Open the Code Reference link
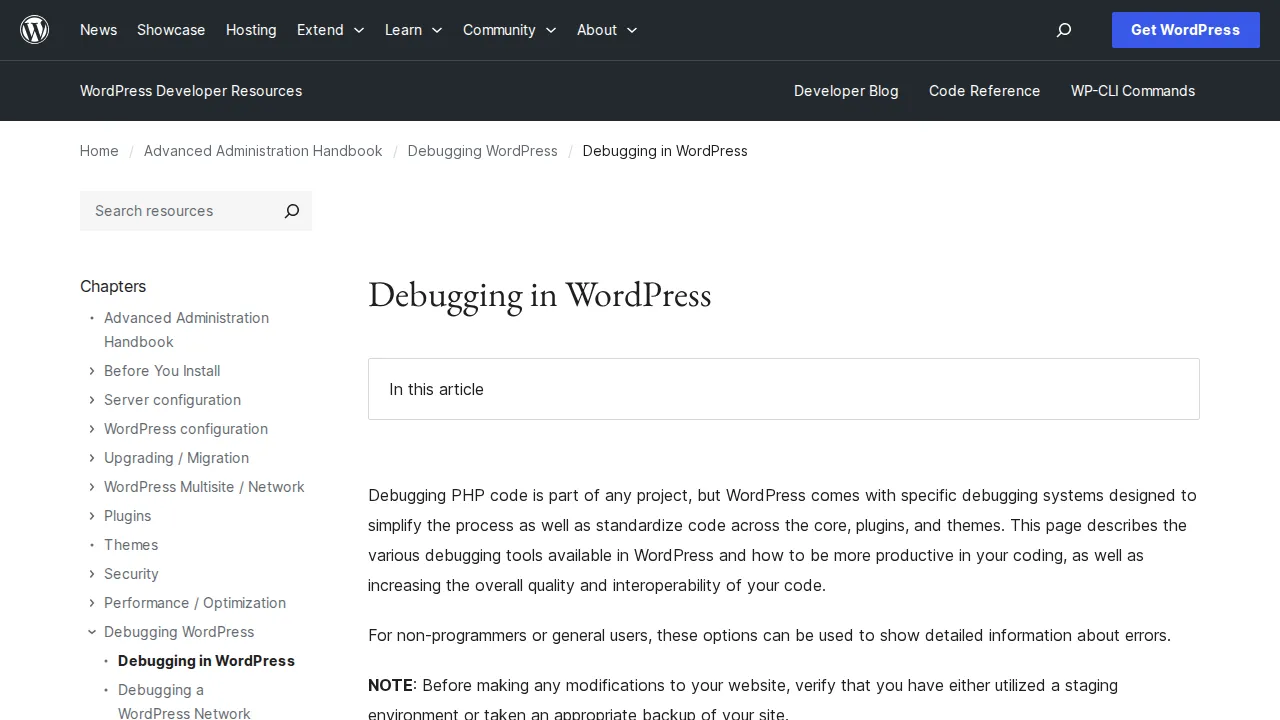The height and width of the screenshot is (720, 1280). point(984,91)
